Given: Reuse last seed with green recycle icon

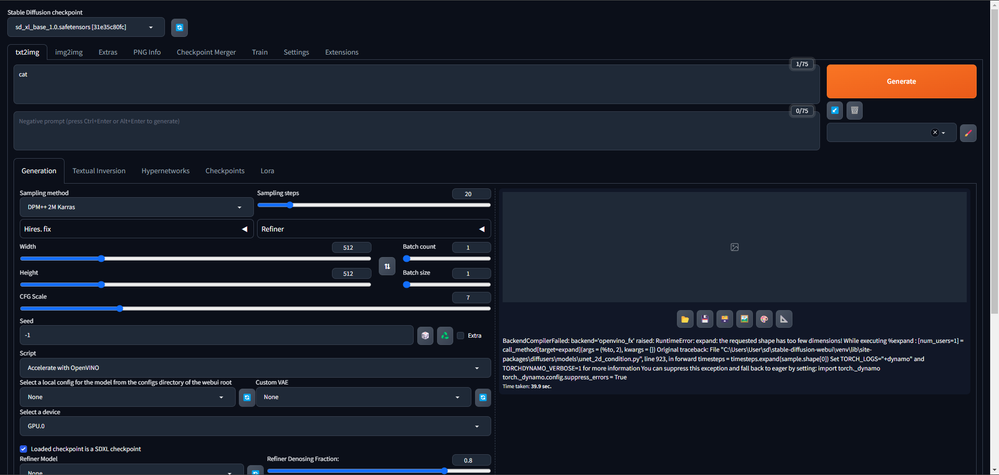Looking at the screenshot, I should 445,335.
